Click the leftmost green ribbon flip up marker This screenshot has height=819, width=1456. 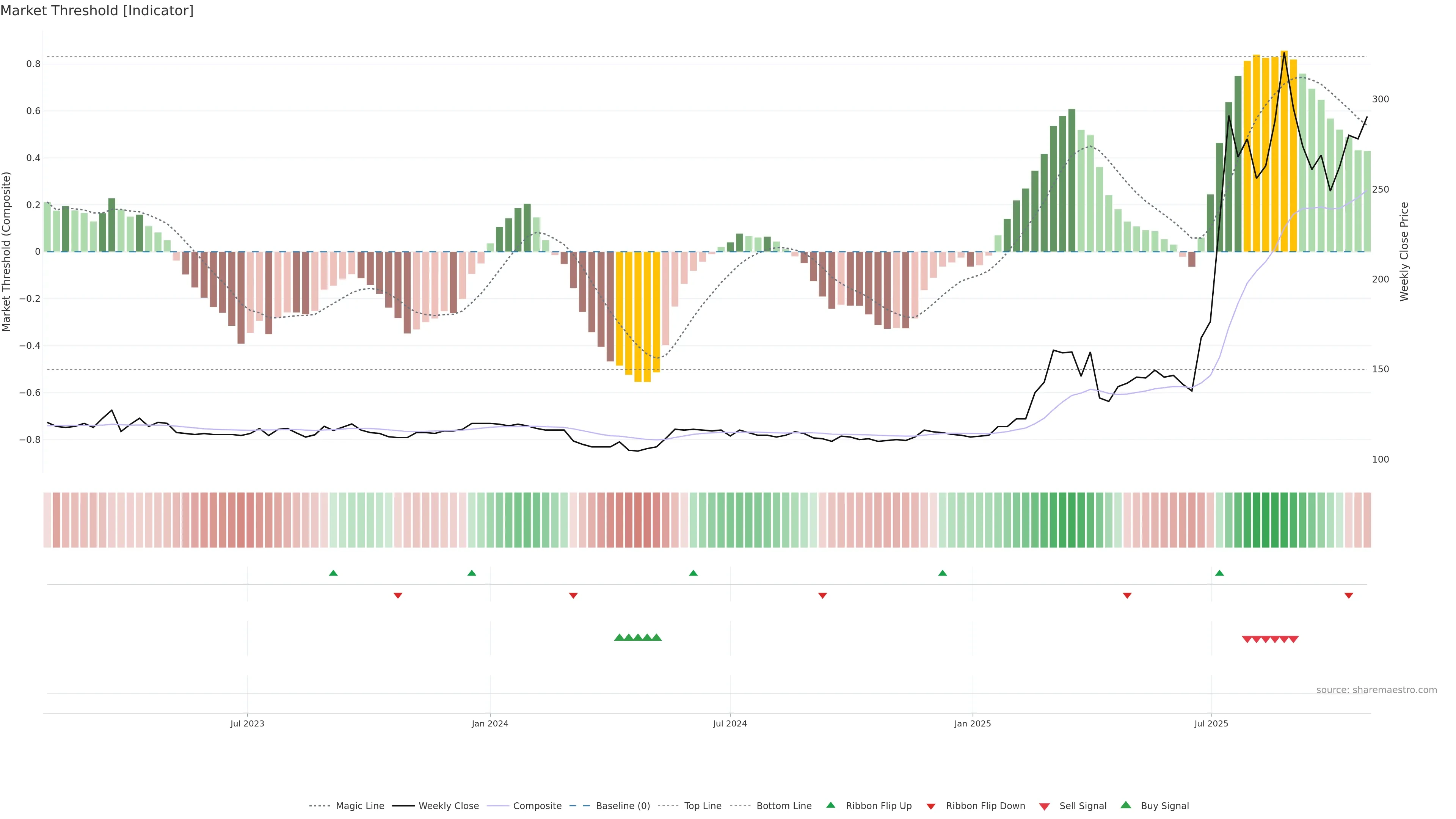(333, 573)
